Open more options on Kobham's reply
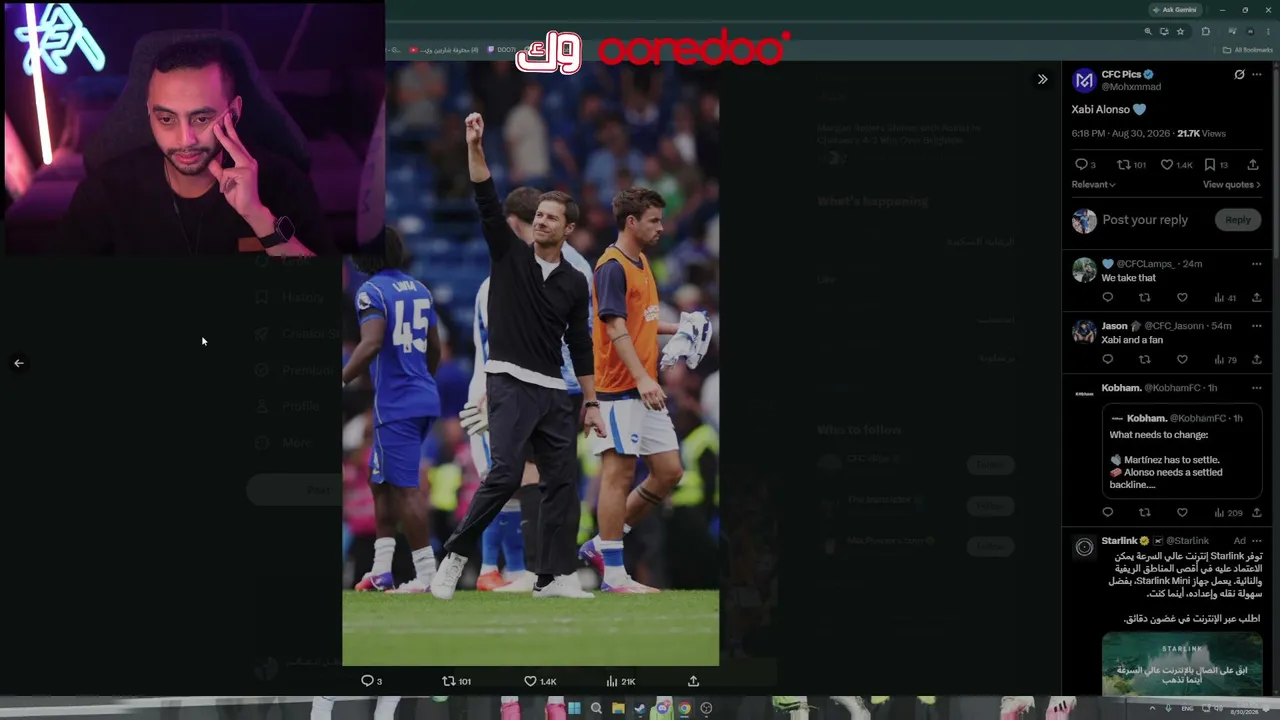 (x=1257, y=388)
